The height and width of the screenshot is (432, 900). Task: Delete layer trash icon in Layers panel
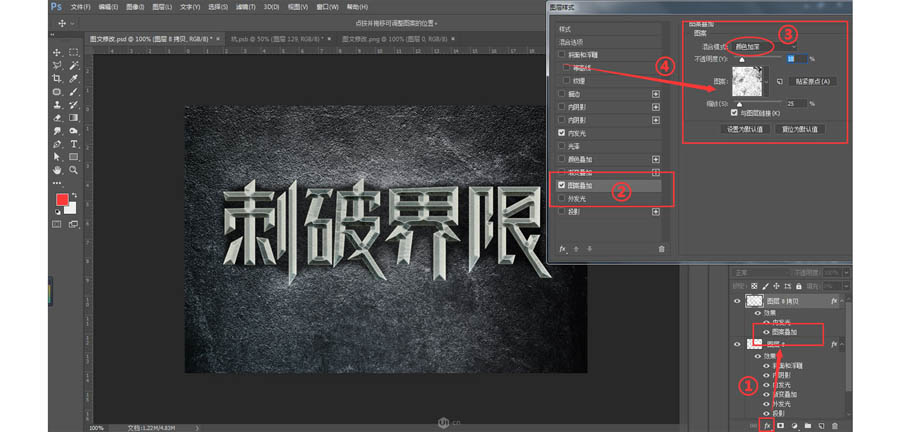click(835, 426)
